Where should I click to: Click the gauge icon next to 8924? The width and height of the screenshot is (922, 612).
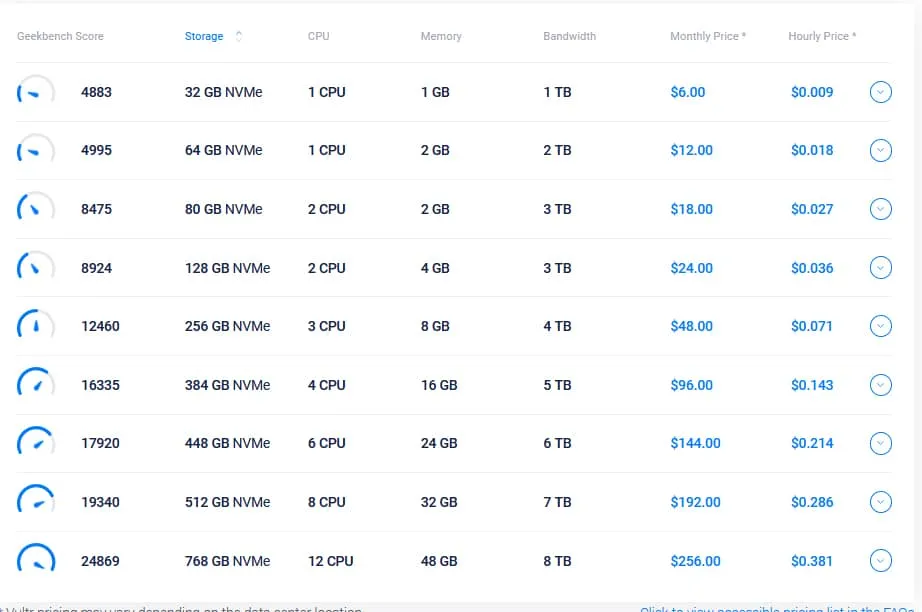coord(36,268)
